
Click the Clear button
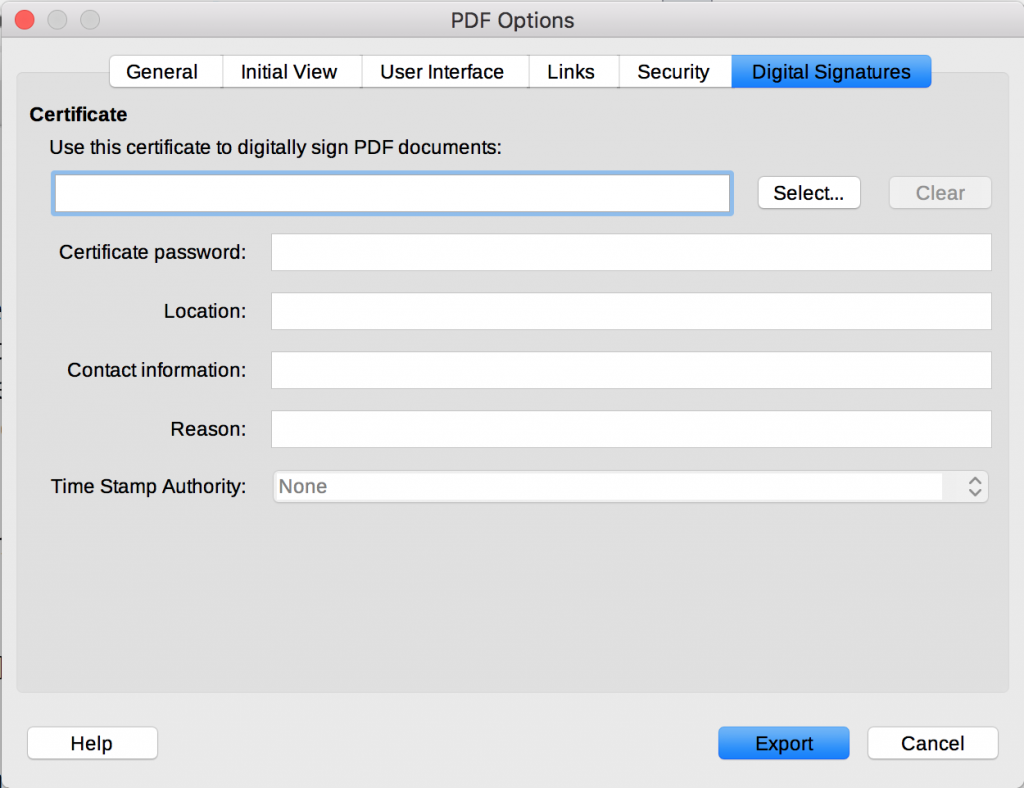tap(939, 192)
